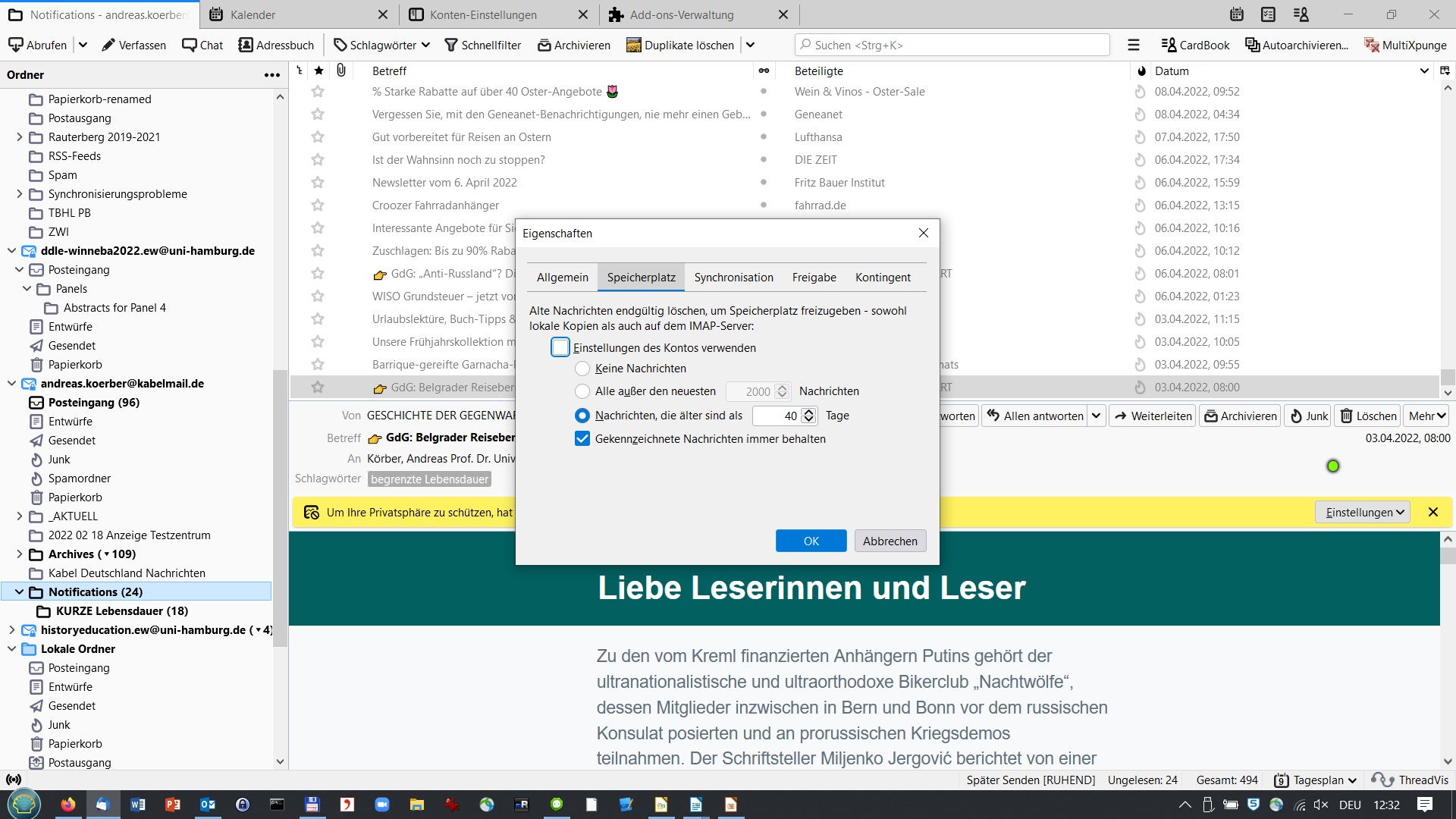Screen dimensions: 1456x819
Task: Enable Einstellungen des Kontos verwenden checkbox
Action: [x=560, y=348]
